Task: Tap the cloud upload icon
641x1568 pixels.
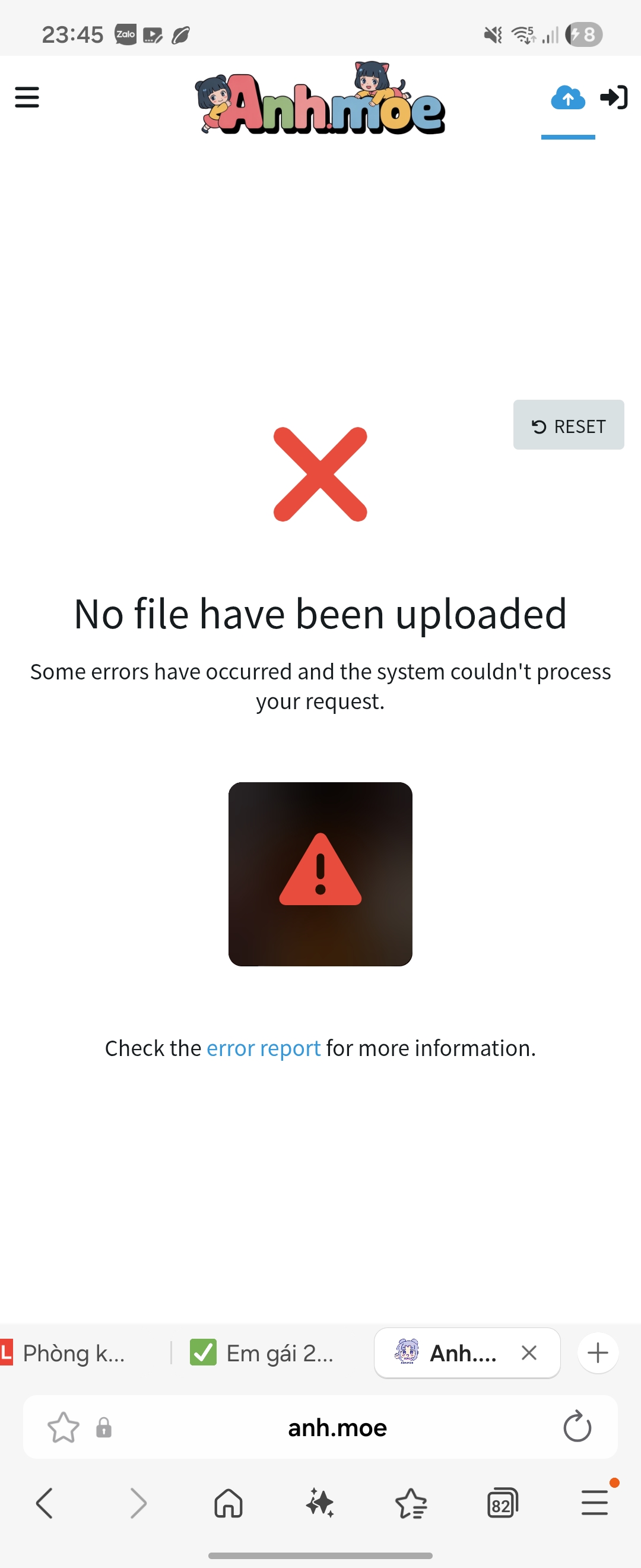Action: click(x=567, y=97)
